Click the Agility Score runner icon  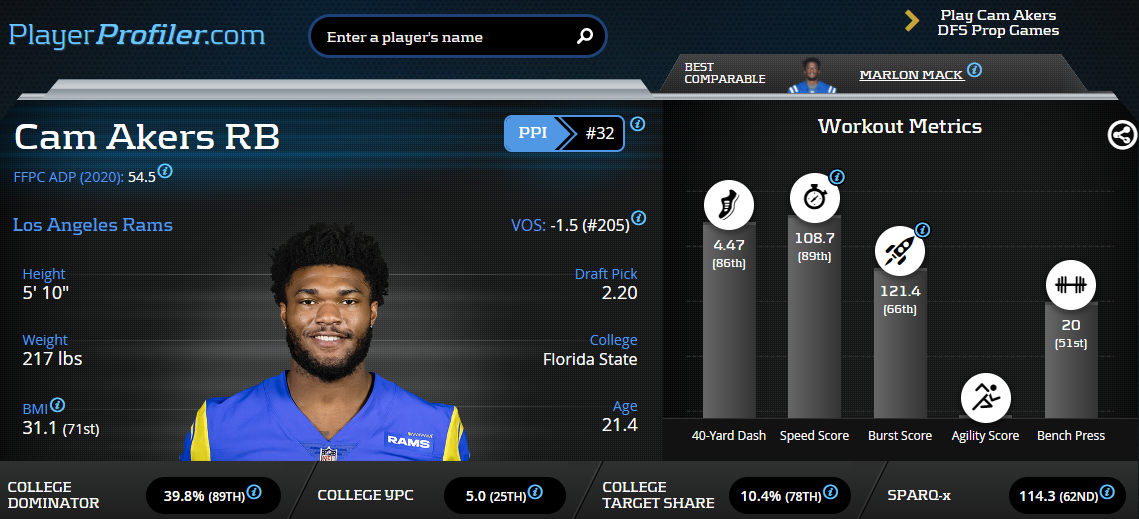click(x=985, y=398)
